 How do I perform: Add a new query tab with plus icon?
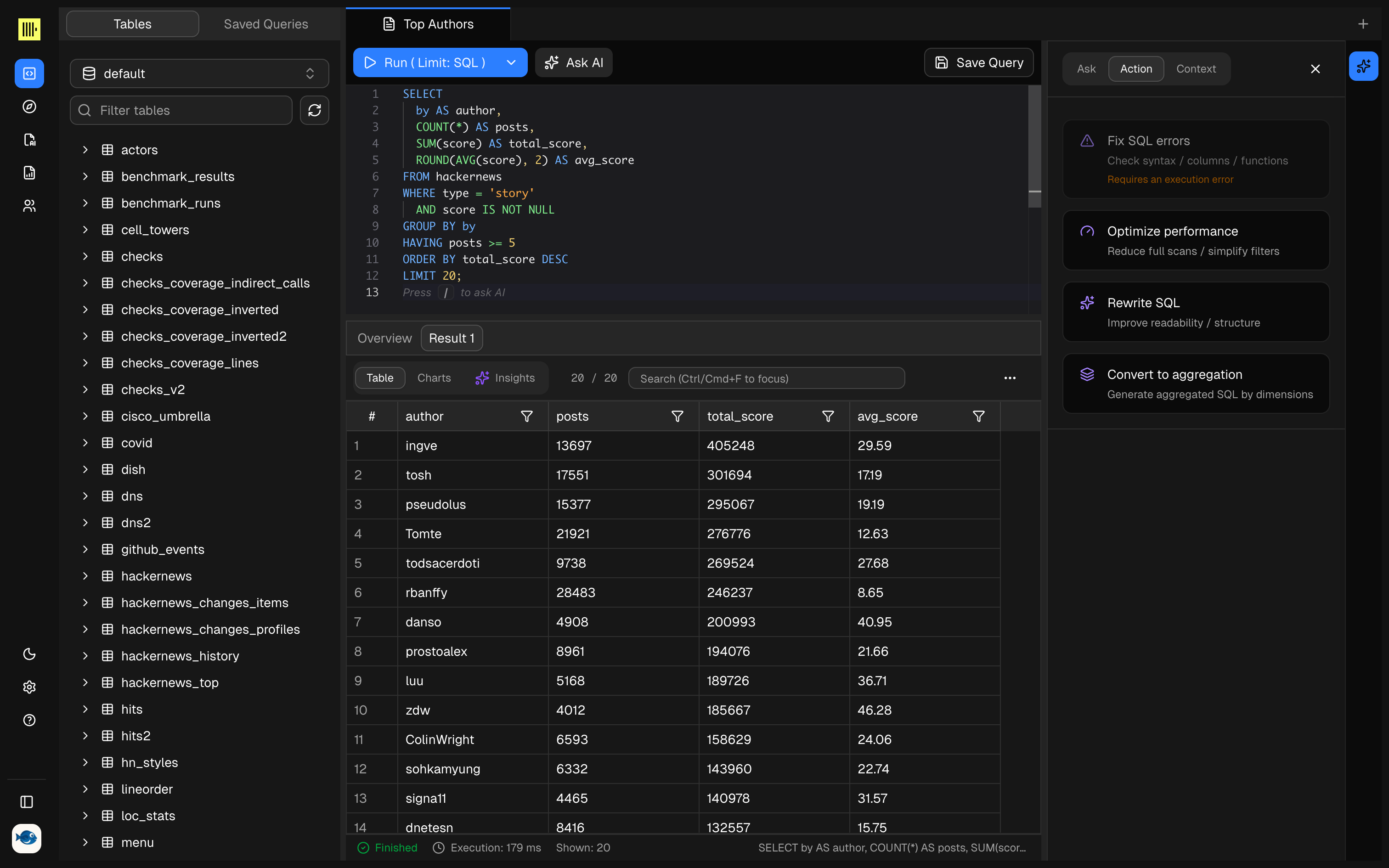point(1363,23)
